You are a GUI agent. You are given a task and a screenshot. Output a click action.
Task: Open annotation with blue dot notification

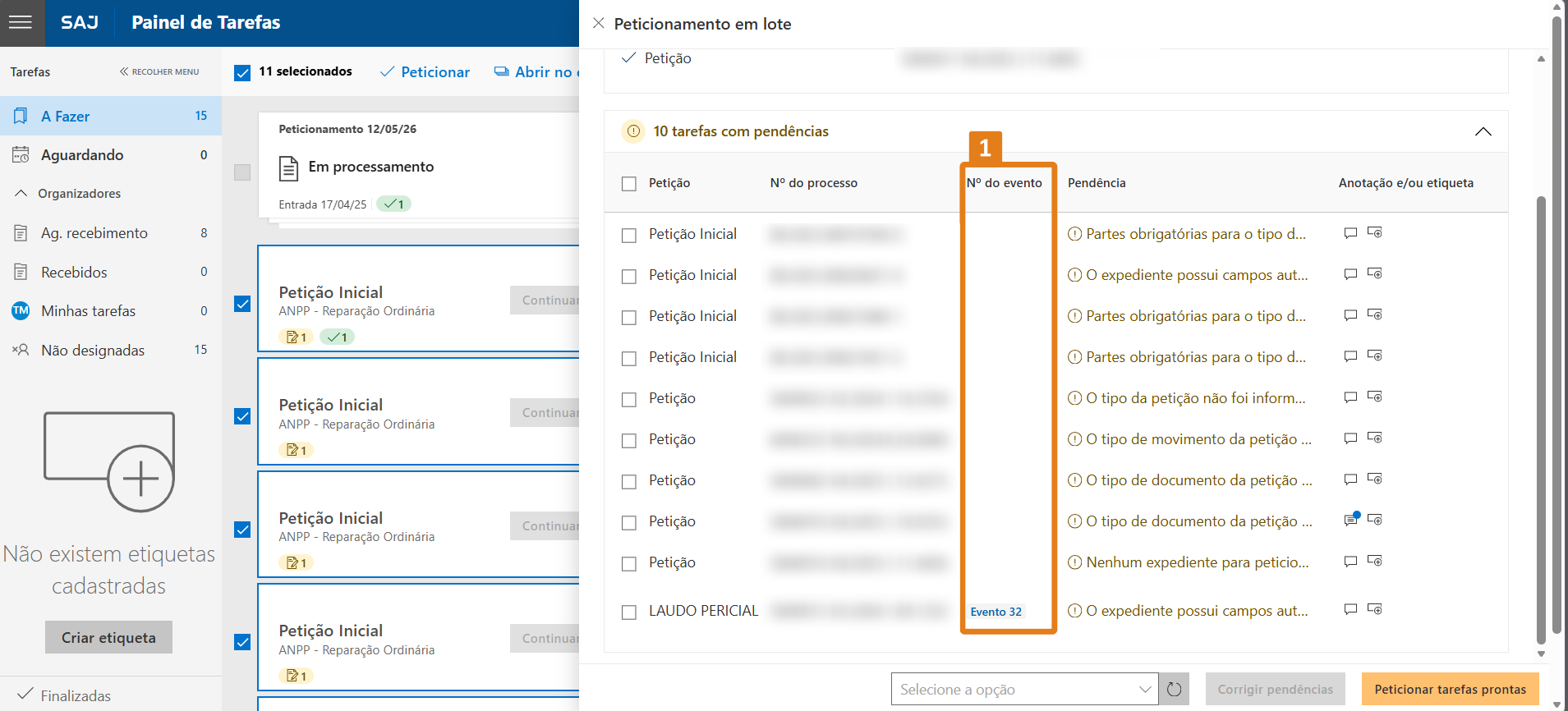[x=1351, y=520]
